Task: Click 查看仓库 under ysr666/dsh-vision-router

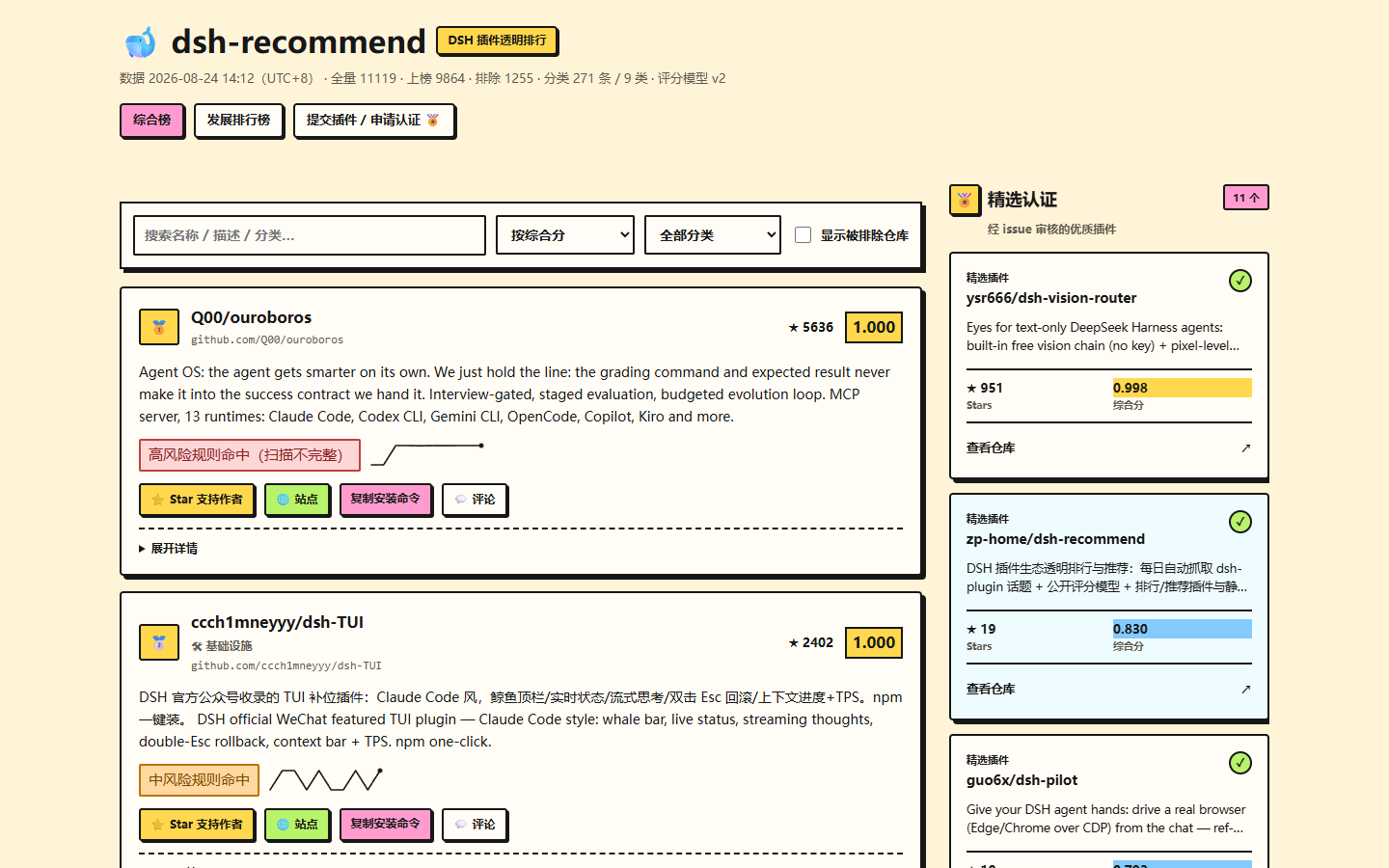Action: pyautogui.click(x=1109, y=448)
